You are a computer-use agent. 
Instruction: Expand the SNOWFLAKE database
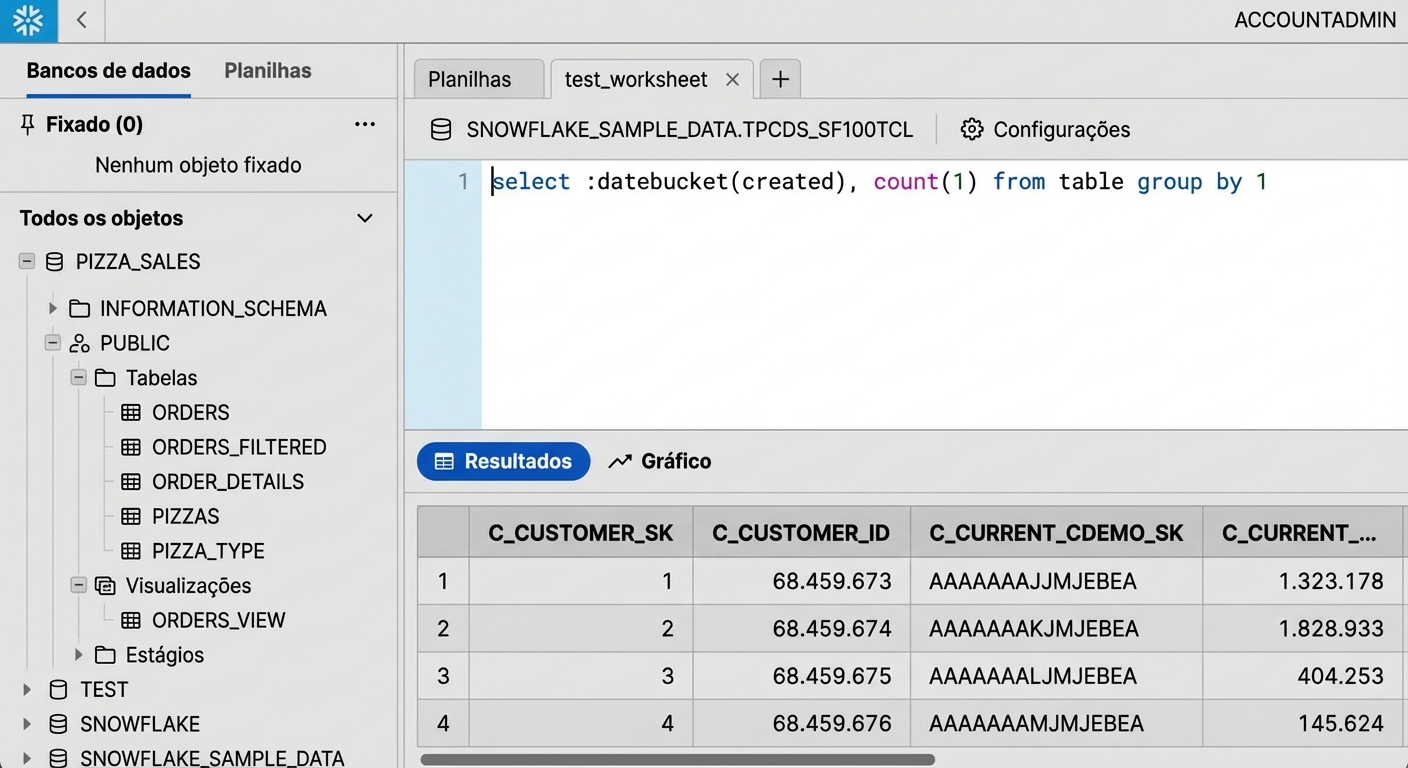pos(27,724)
